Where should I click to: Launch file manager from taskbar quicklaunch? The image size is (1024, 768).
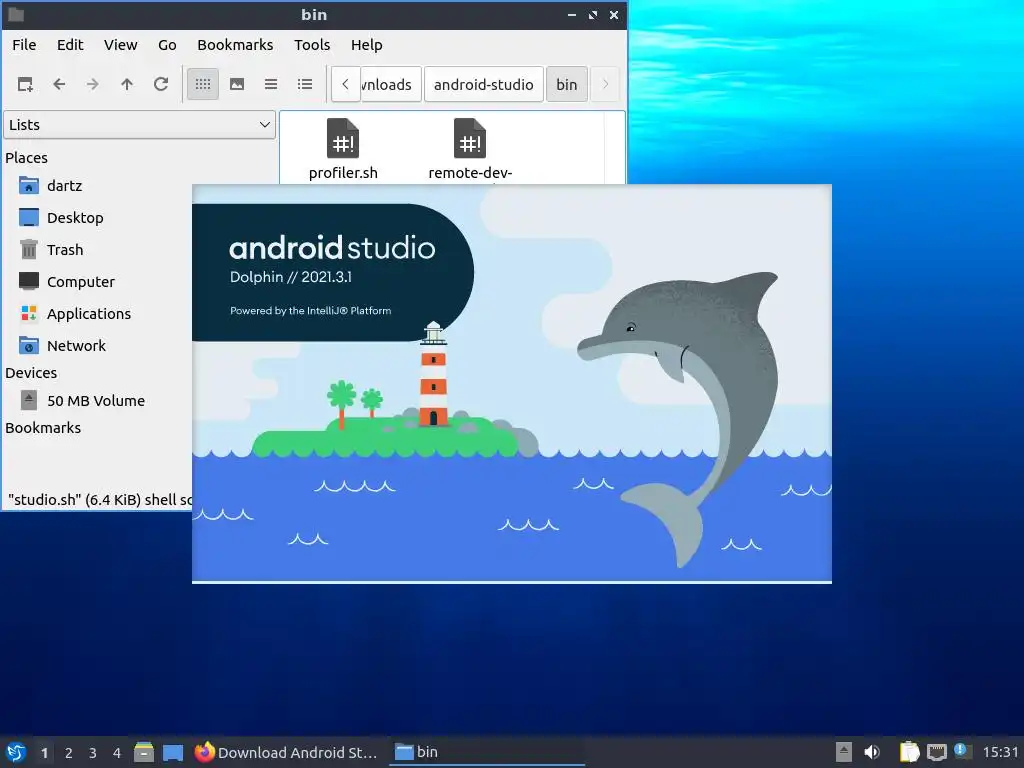click(144, 752)
